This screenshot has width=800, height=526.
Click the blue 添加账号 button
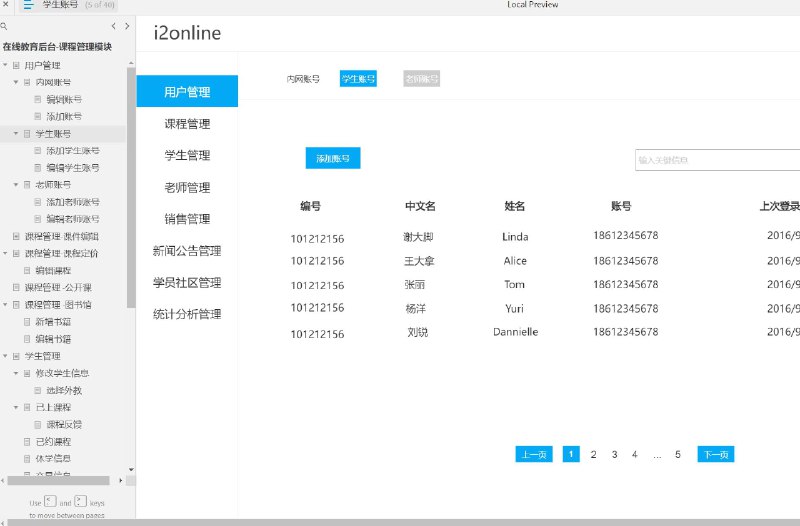[333, 158]
